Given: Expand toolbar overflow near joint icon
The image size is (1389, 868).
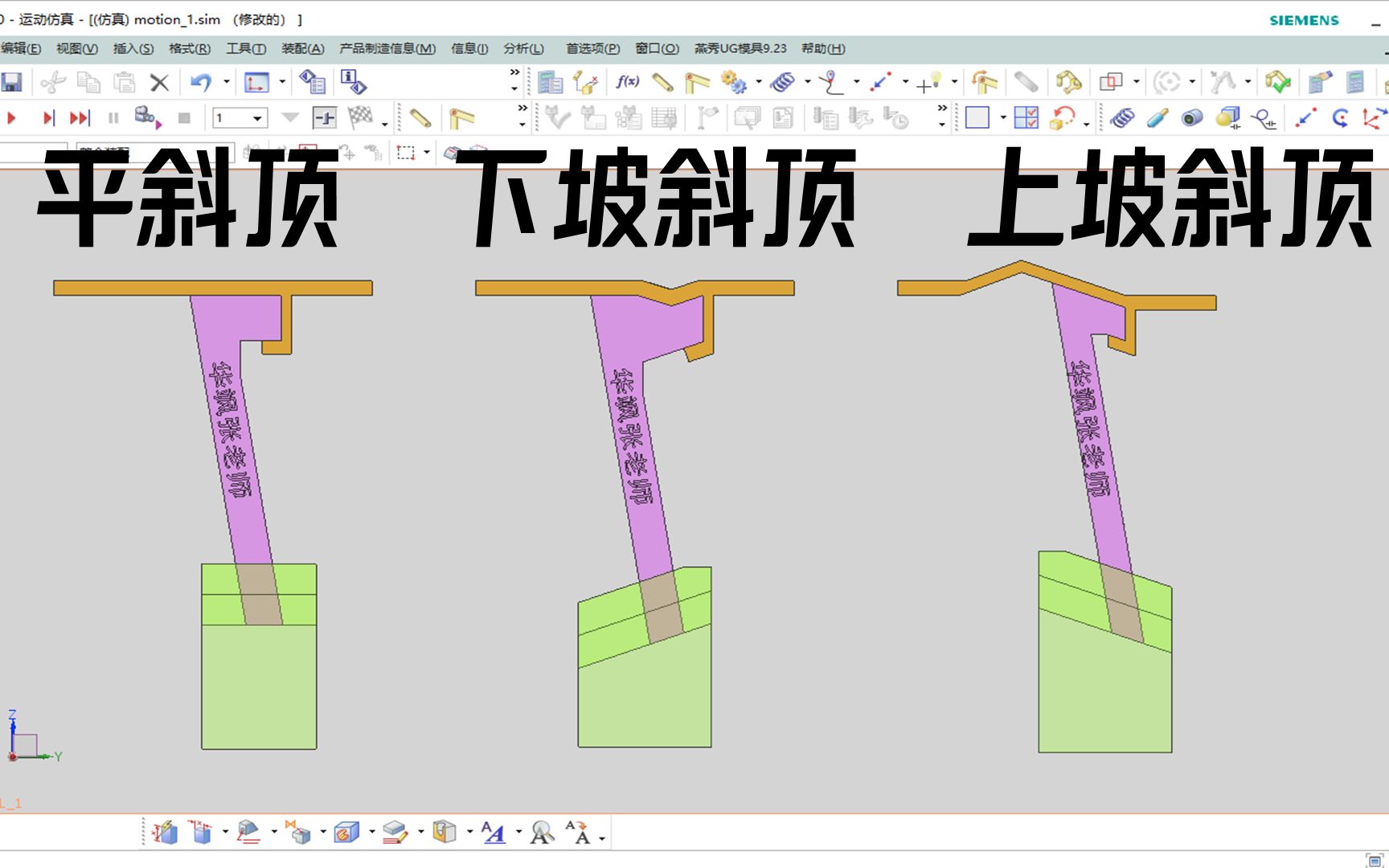Looking at the screenshot, I should pyautogui.click(x=522, y=117).
